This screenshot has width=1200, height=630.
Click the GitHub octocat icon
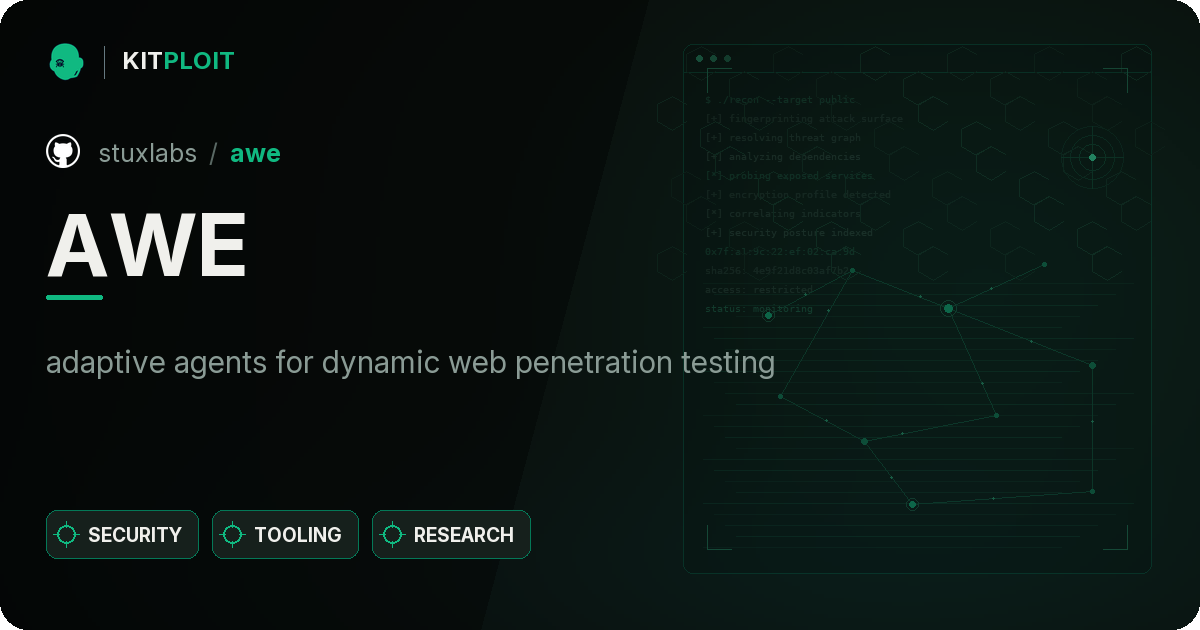coord(63,152)
